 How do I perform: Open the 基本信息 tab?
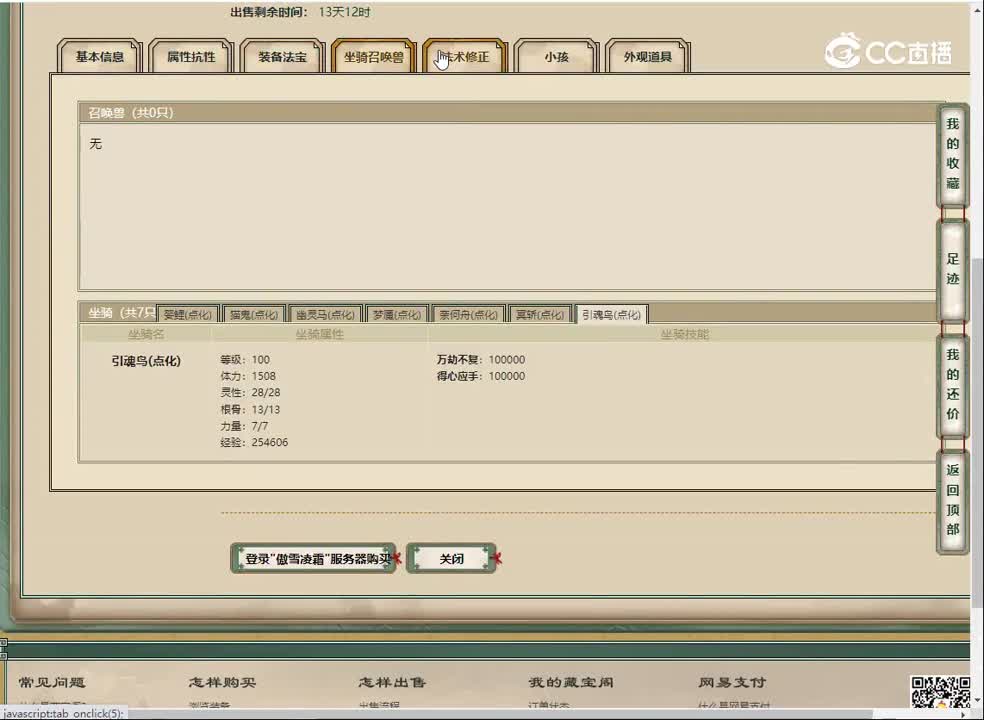(100, 57)
